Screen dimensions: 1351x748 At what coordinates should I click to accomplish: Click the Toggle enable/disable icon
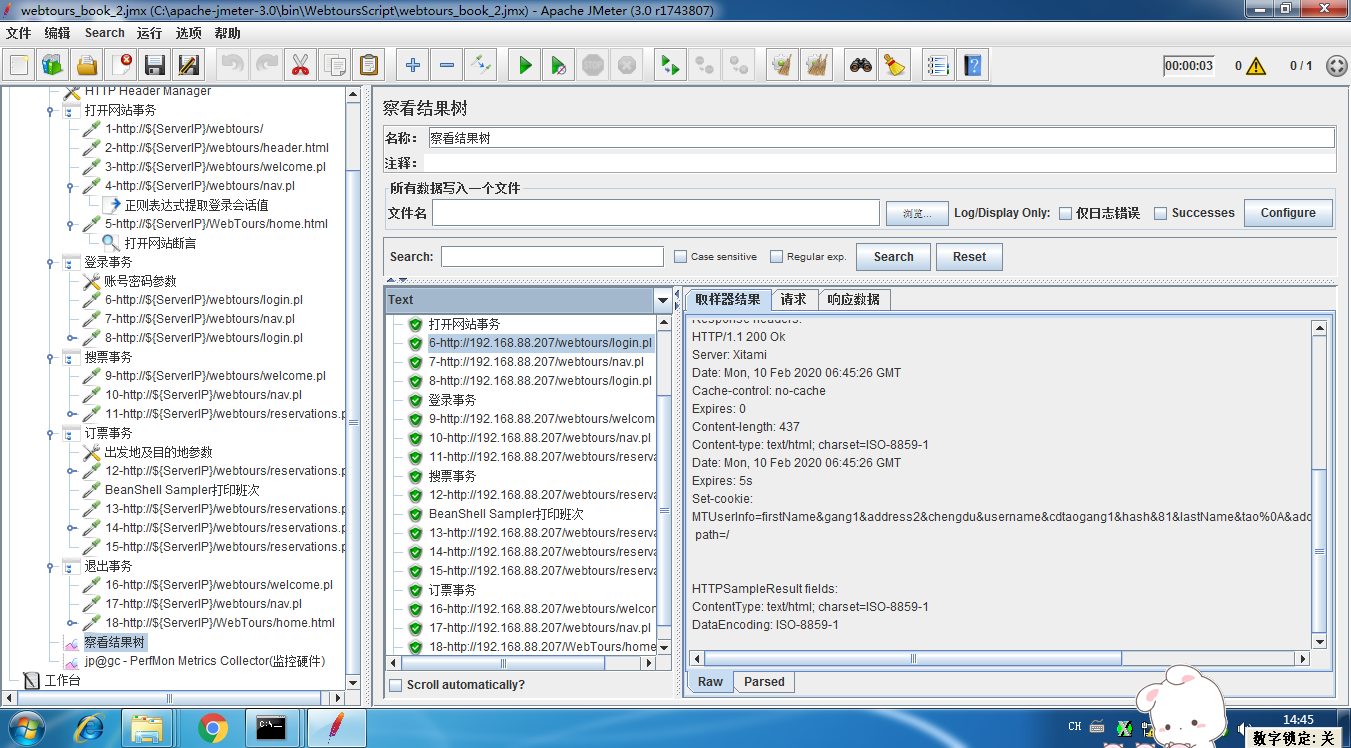pos(480,66)
